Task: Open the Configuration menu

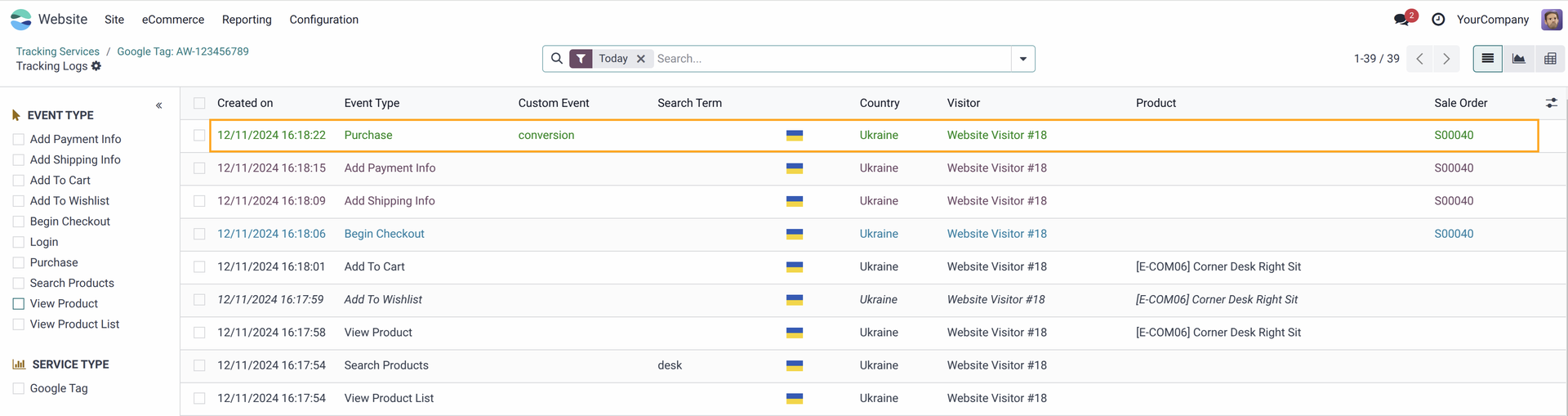Action: point(323,20)
